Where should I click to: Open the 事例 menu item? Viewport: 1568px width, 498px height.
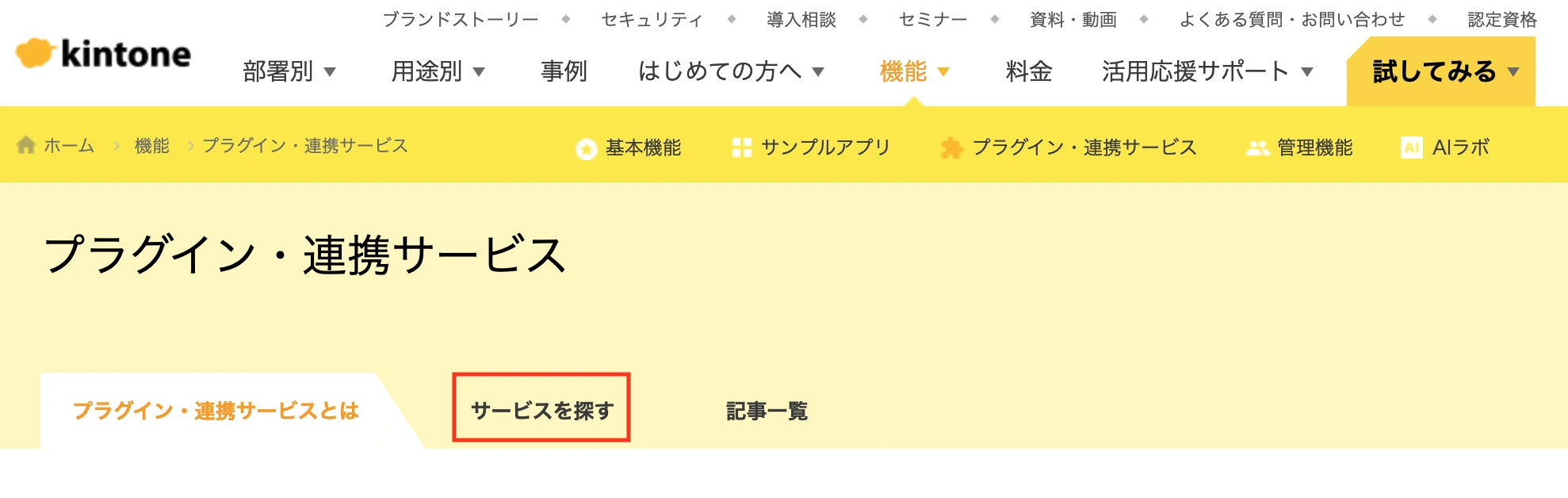pos(564,71)
